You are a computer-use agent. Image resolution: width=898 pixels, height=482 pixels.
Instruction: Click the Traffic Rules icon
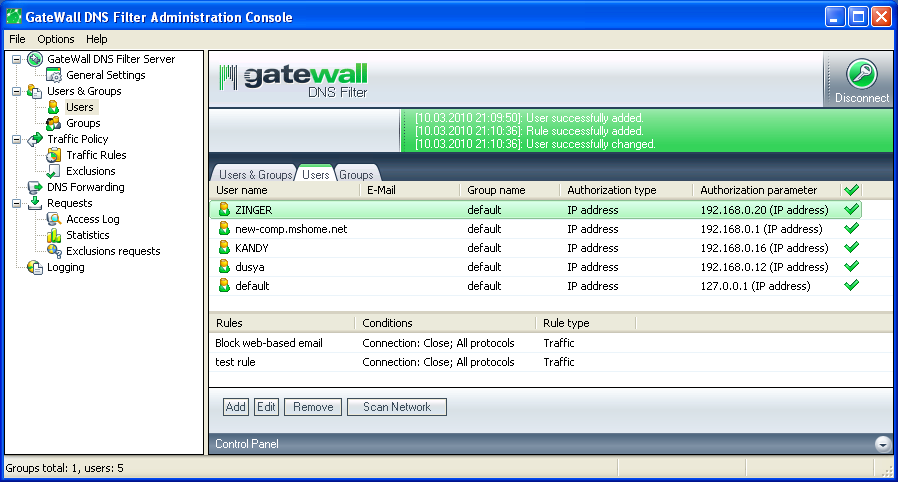54,155
